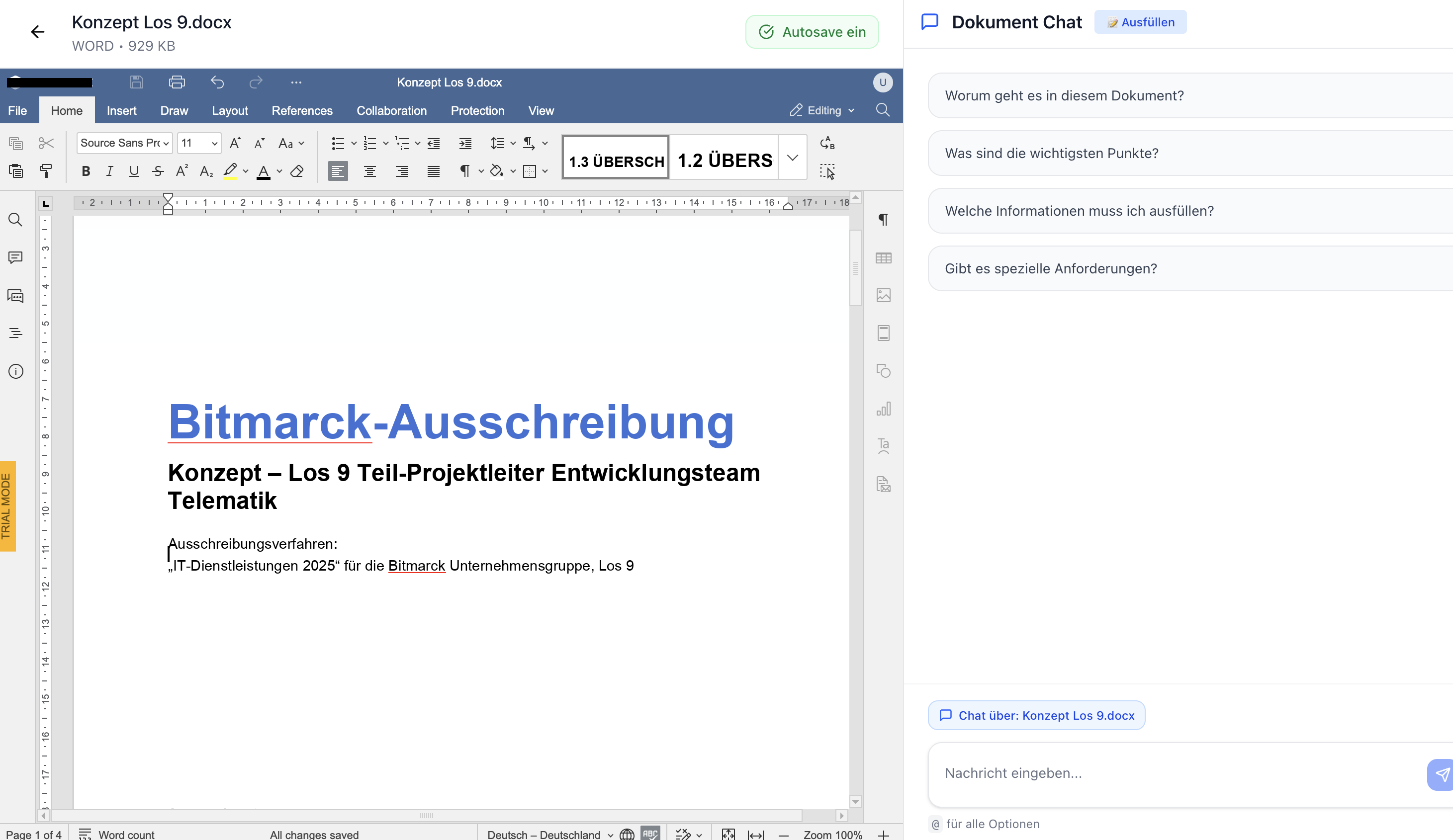Click the font color red swatch button
The image size is (1453, 840).
point(264,171)
